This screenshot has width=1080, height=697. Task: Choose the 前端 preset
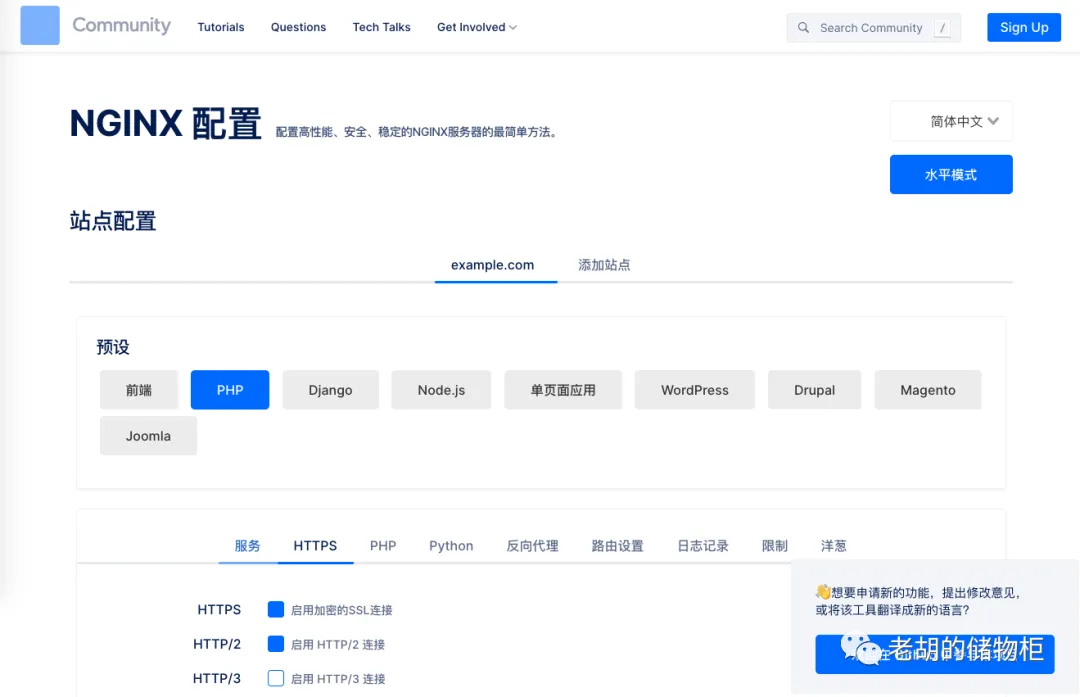[138, 390]
